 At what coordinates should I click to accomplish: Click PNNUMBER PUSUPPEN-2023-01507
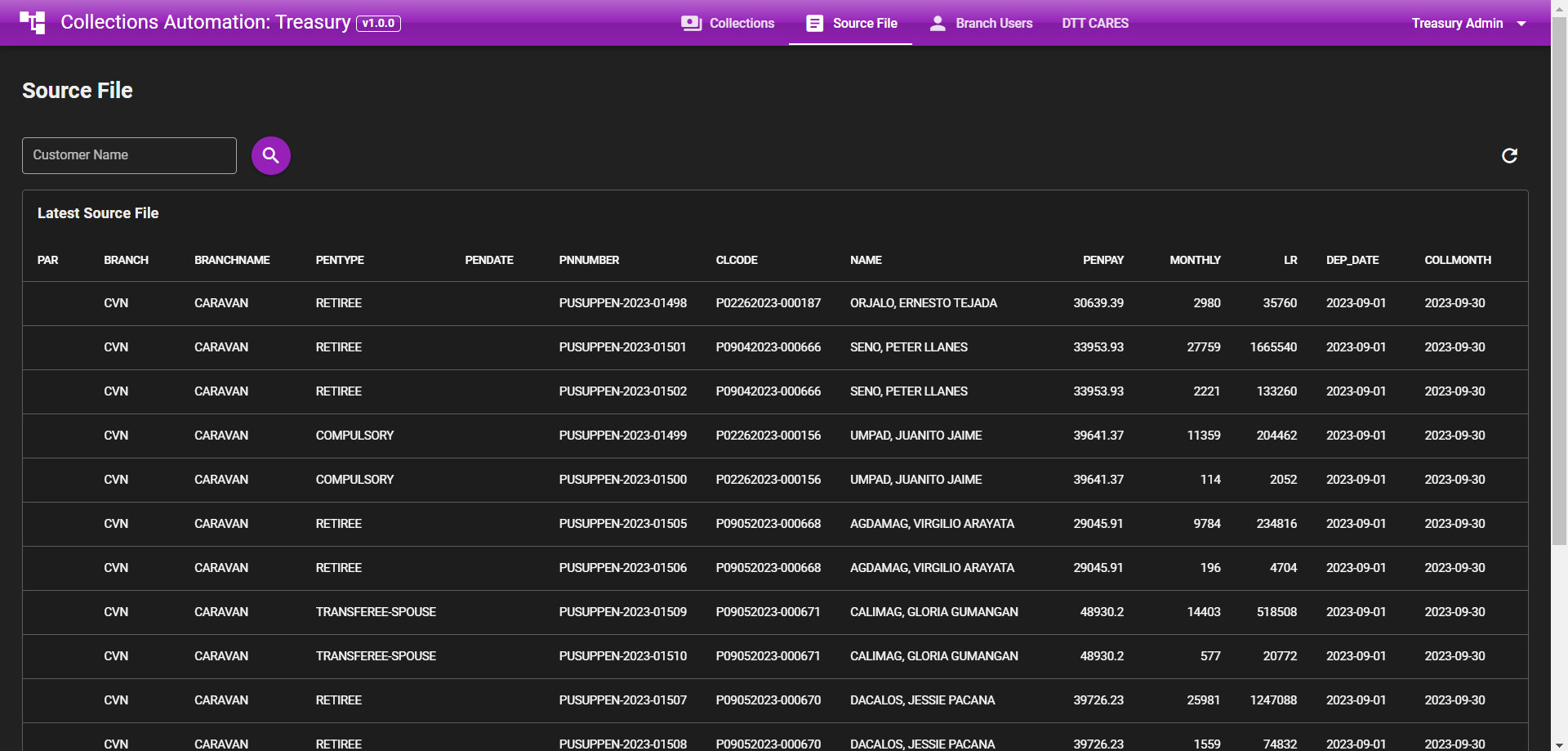(x=623, y=700)
